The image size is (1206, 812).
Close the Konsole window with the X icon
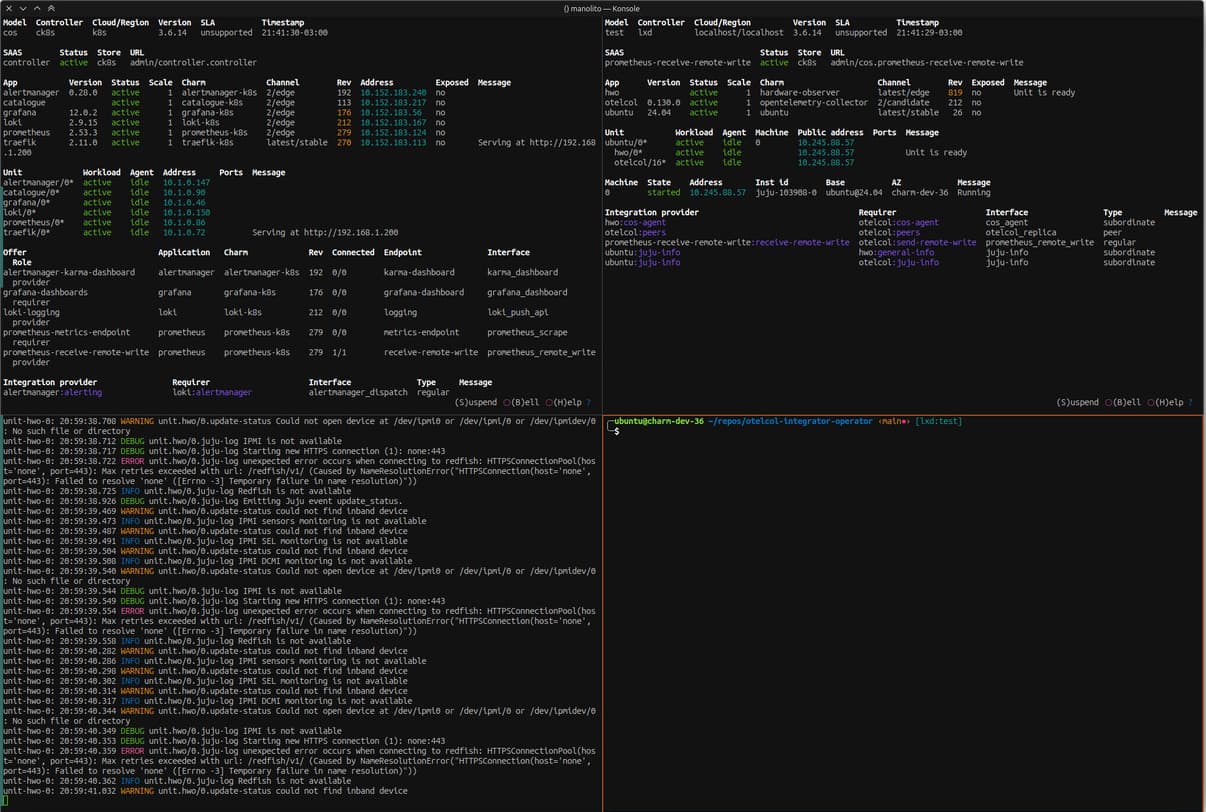pyautogui.click(x=8, y=8)
